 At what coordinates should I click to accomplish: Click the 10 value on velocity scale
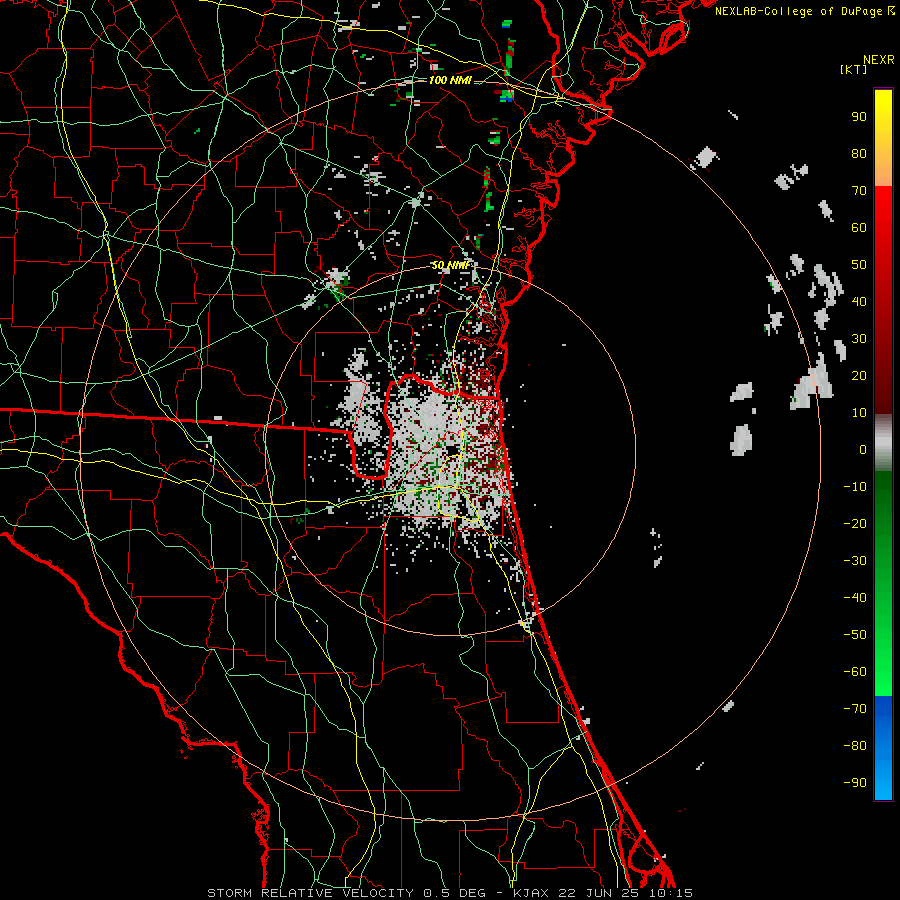coord(859,413)
